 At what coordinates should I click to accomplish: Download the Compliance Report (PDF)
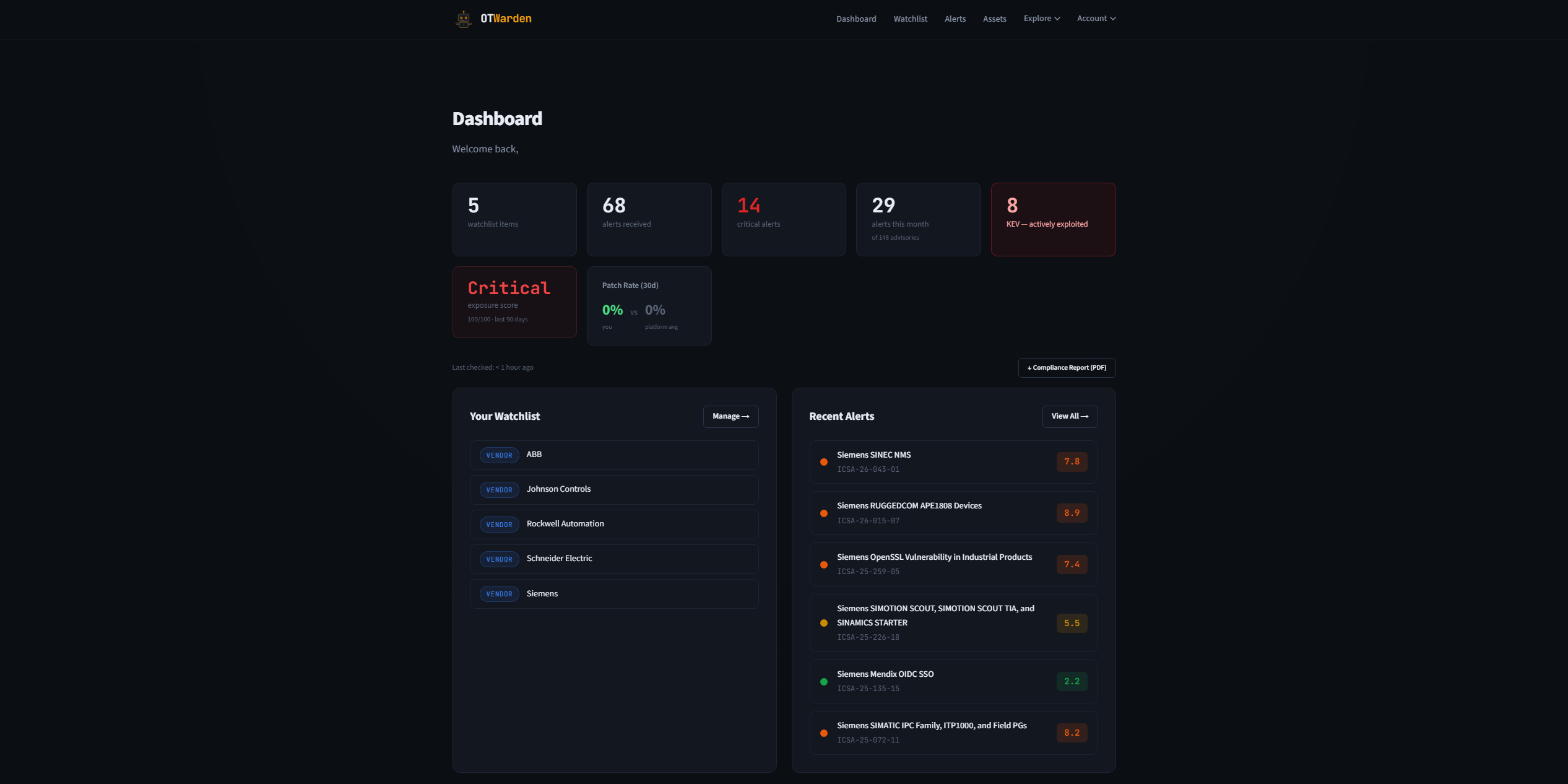click(1067, 368)
